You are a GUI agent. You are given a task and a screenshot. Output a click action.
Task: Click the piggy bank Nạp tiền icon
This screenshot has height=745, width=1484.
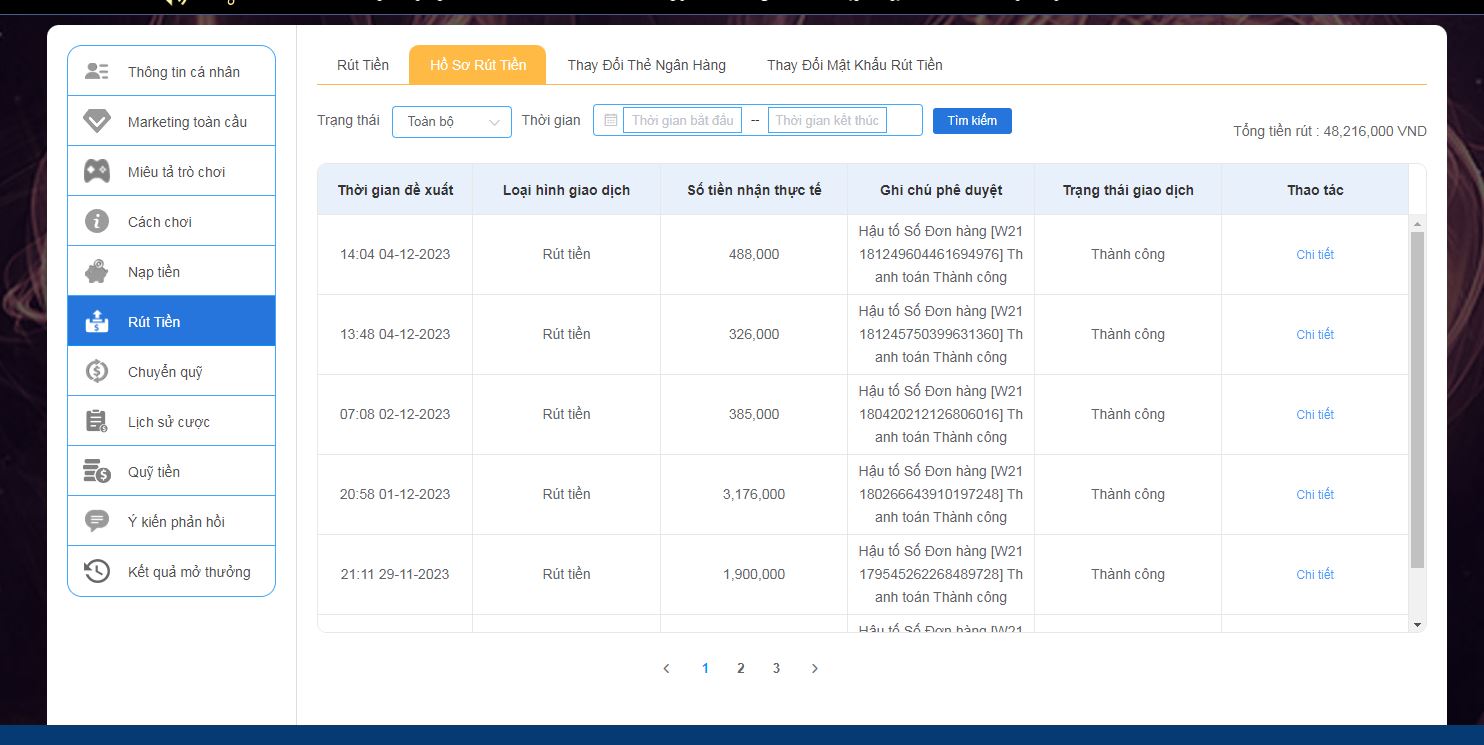(x=97, y=271)
